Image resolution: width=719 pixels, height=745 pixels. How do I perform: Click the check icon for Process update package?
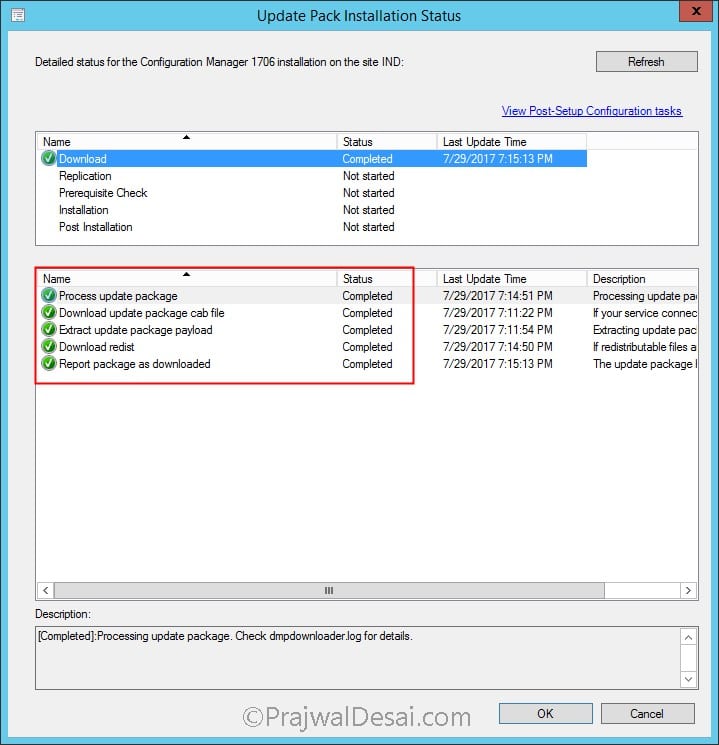click(48, 296)
